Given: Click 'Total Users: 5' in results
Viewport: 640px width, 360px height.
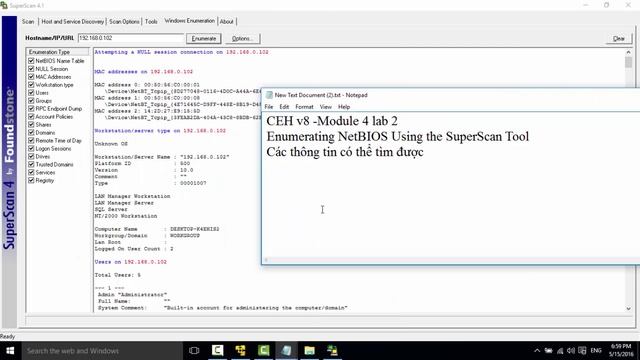Looking at the screenshot, I should coord(118,275).
